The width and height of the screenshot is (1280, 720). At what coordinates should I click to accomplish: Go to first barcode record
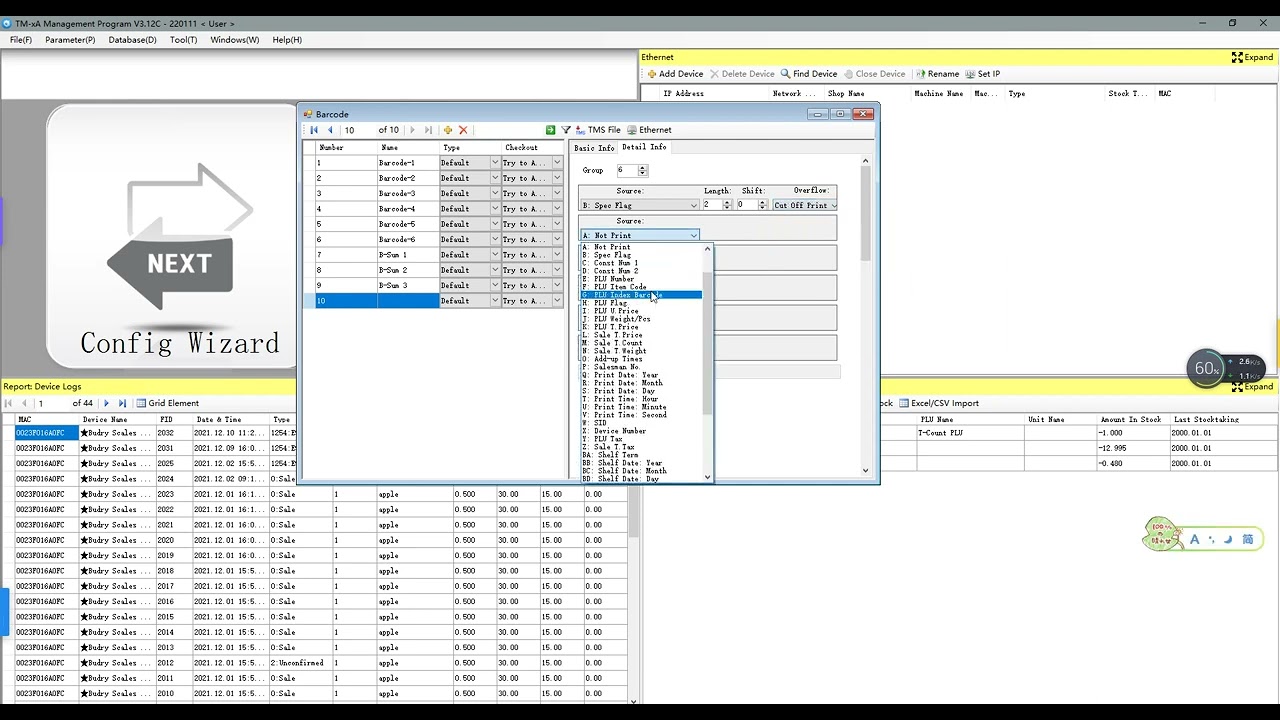[x=314, y=130]
